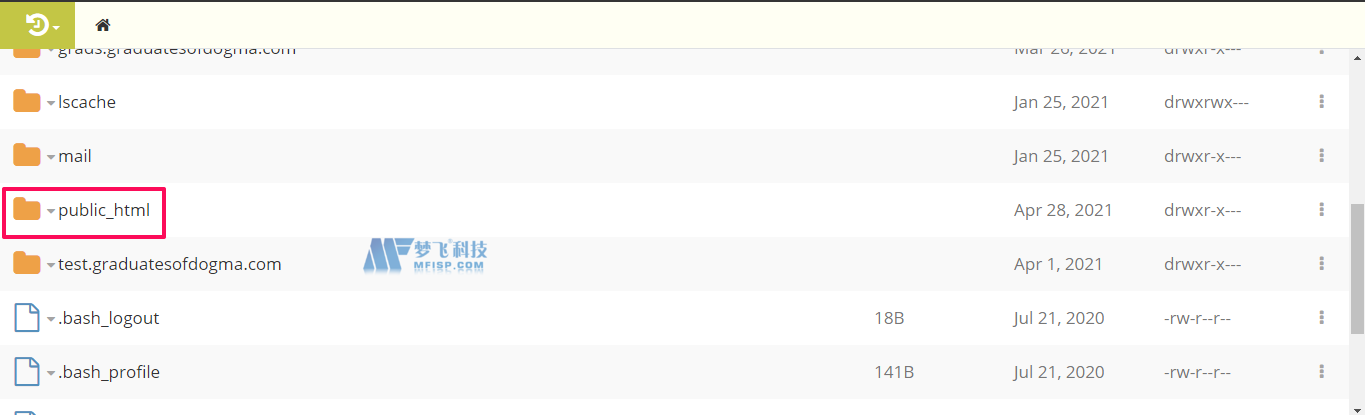The height and width of the screenshot is (415, 1365).
Task: Open the three-dot menu for public_html
Action: coord(1322,210)
